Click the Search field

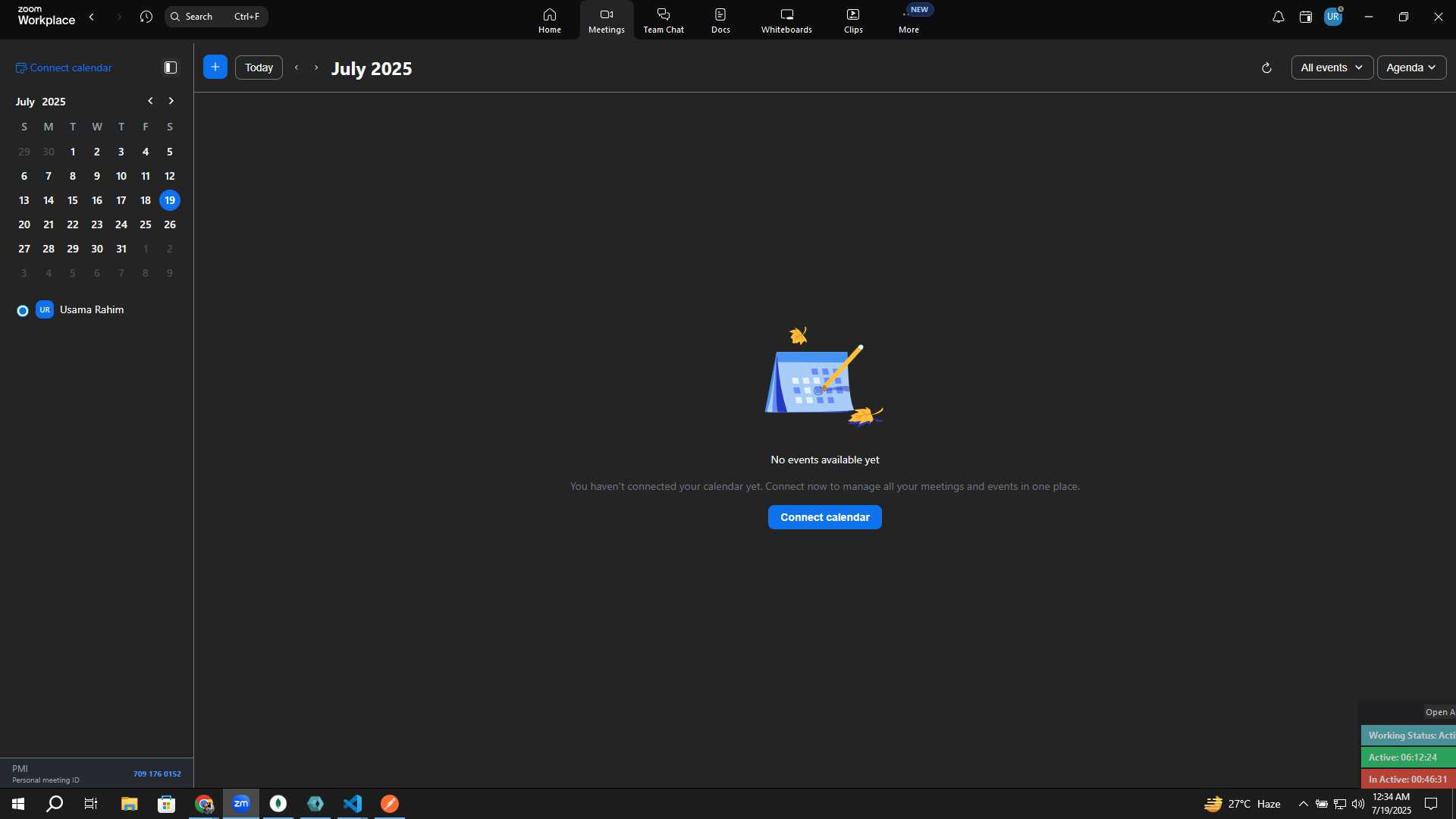pos(216,17)
